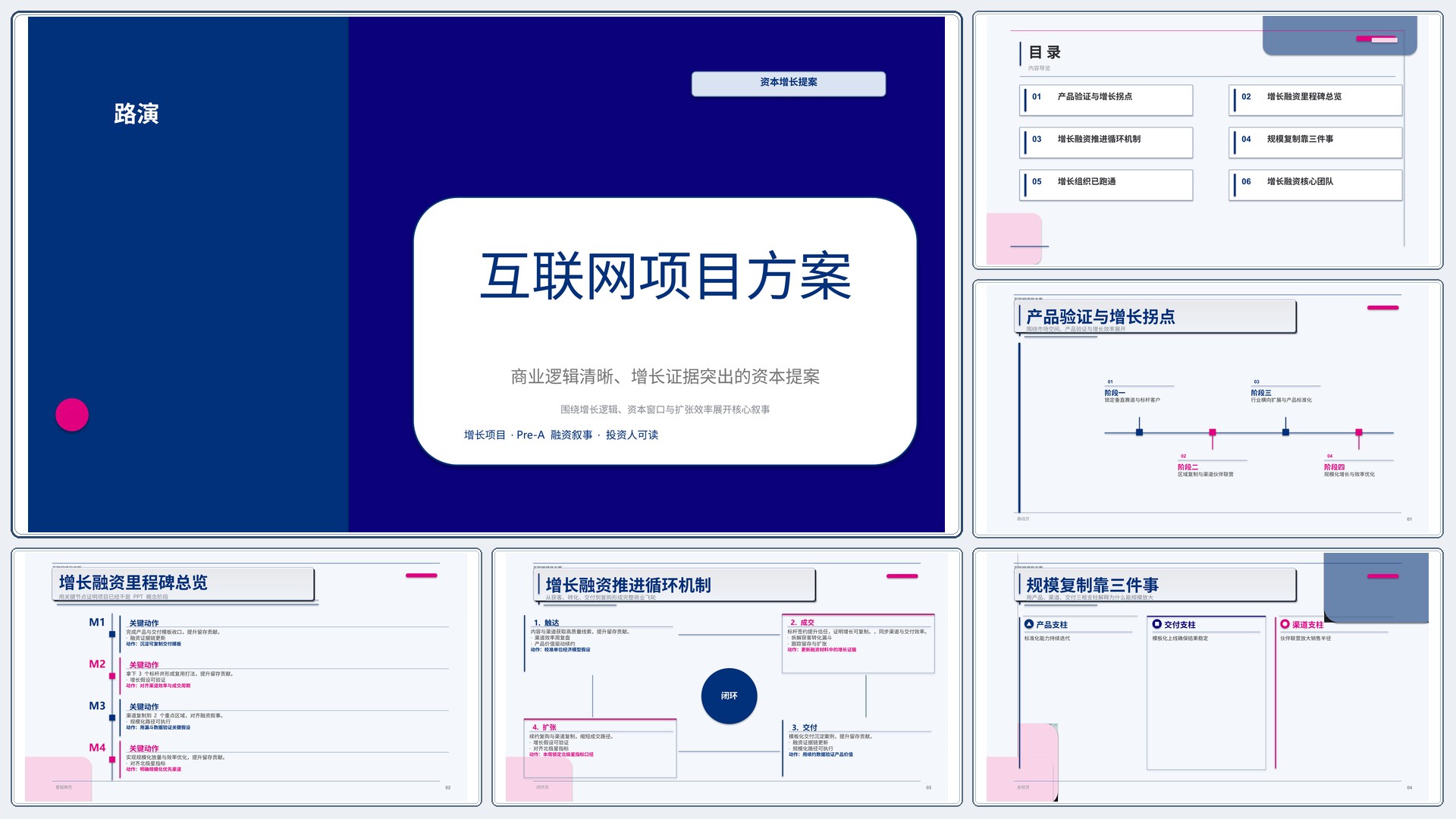The width and height of the screenshot is (1456, 819).
Task: Click the 资本增长提案 badge on the cover
Action: 789,83
